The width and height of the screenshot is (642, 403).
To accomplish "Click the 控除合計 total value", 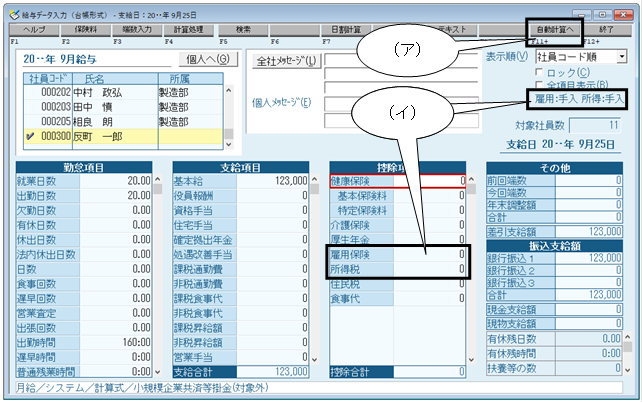I will tap(430, 372).
